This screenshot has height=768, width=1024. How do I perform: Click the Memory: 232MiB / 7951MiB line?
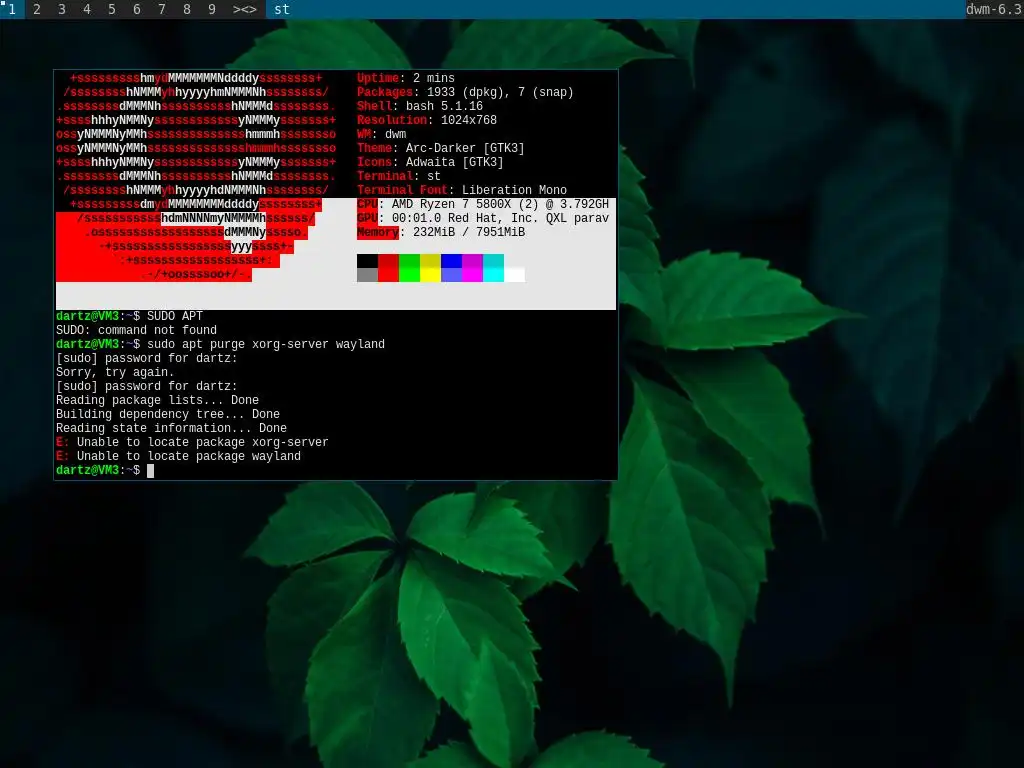441,232
